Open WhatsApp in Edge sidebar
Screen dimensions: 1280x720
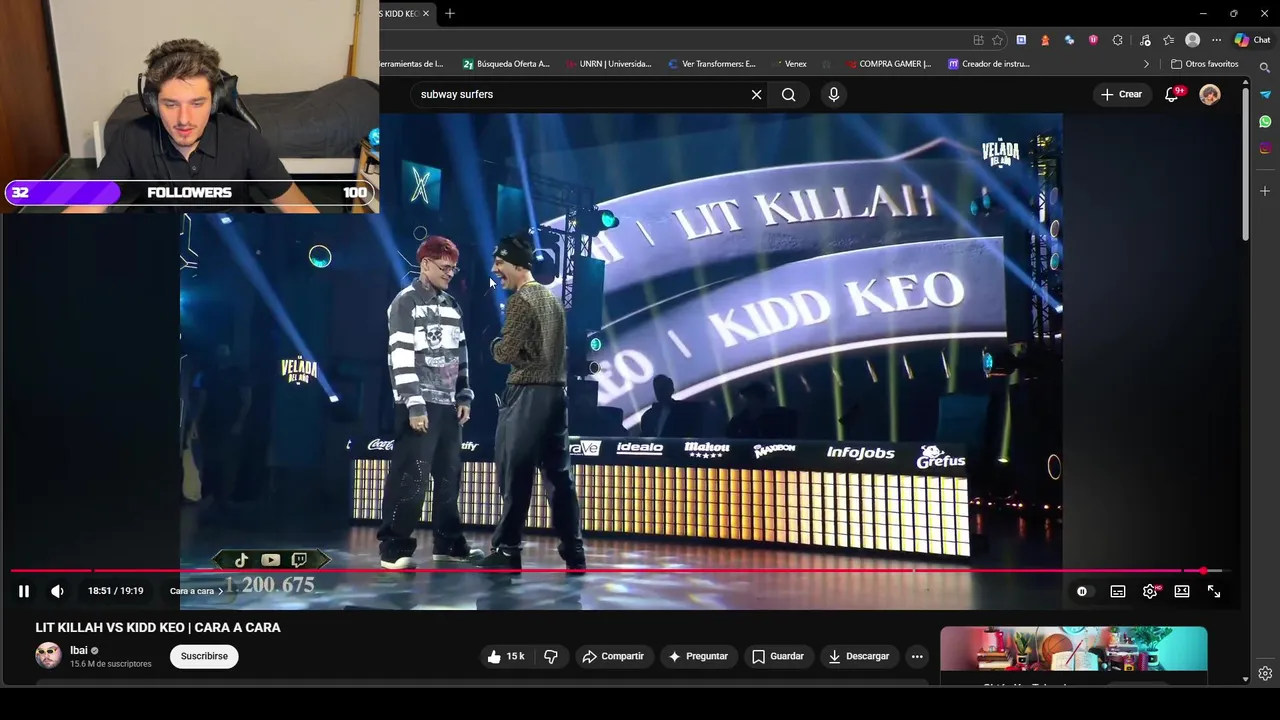click(1265, 121)
